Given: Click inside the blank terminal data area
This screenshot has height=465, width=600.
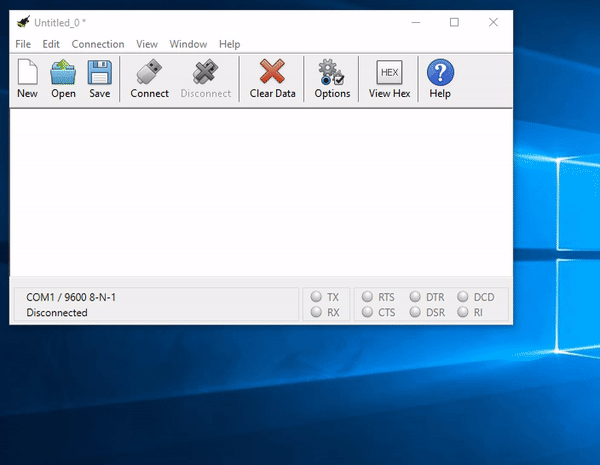Looking at the screenshot, I should [260, 190].
